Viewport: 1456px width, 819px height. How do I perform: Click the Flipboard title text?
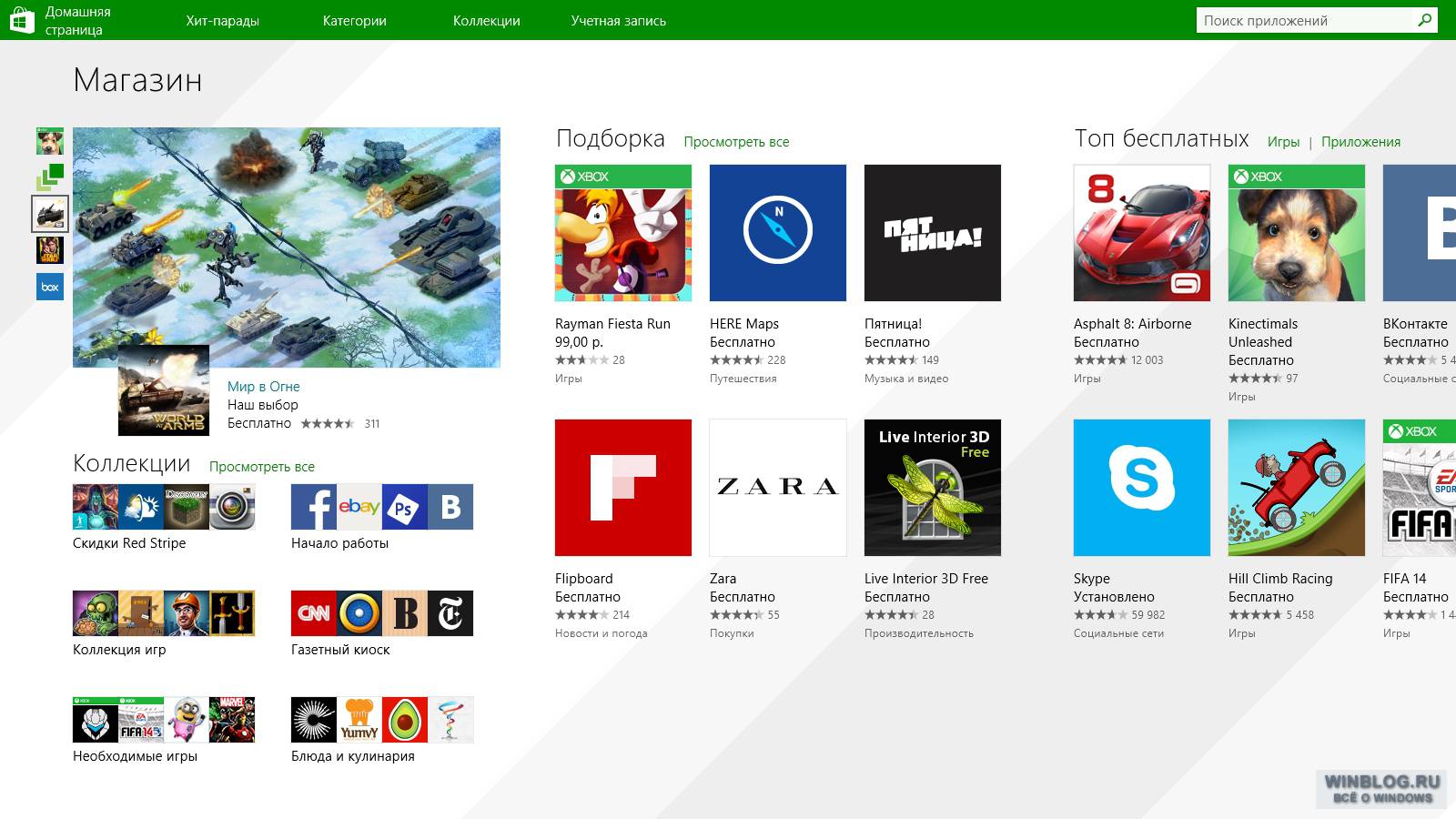[584, 579]
